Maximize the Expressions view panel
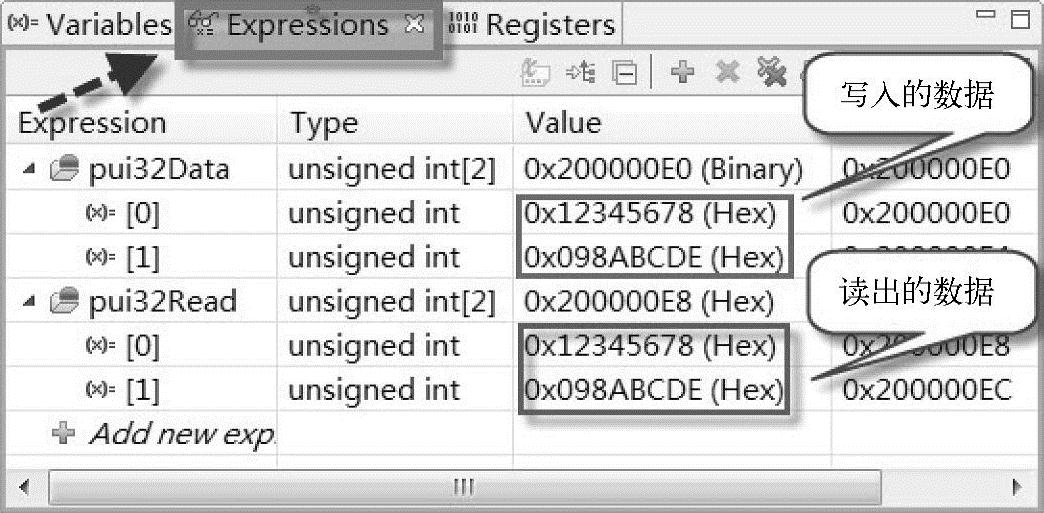This screenshot has width=1044, height=513. point(1019,19)
